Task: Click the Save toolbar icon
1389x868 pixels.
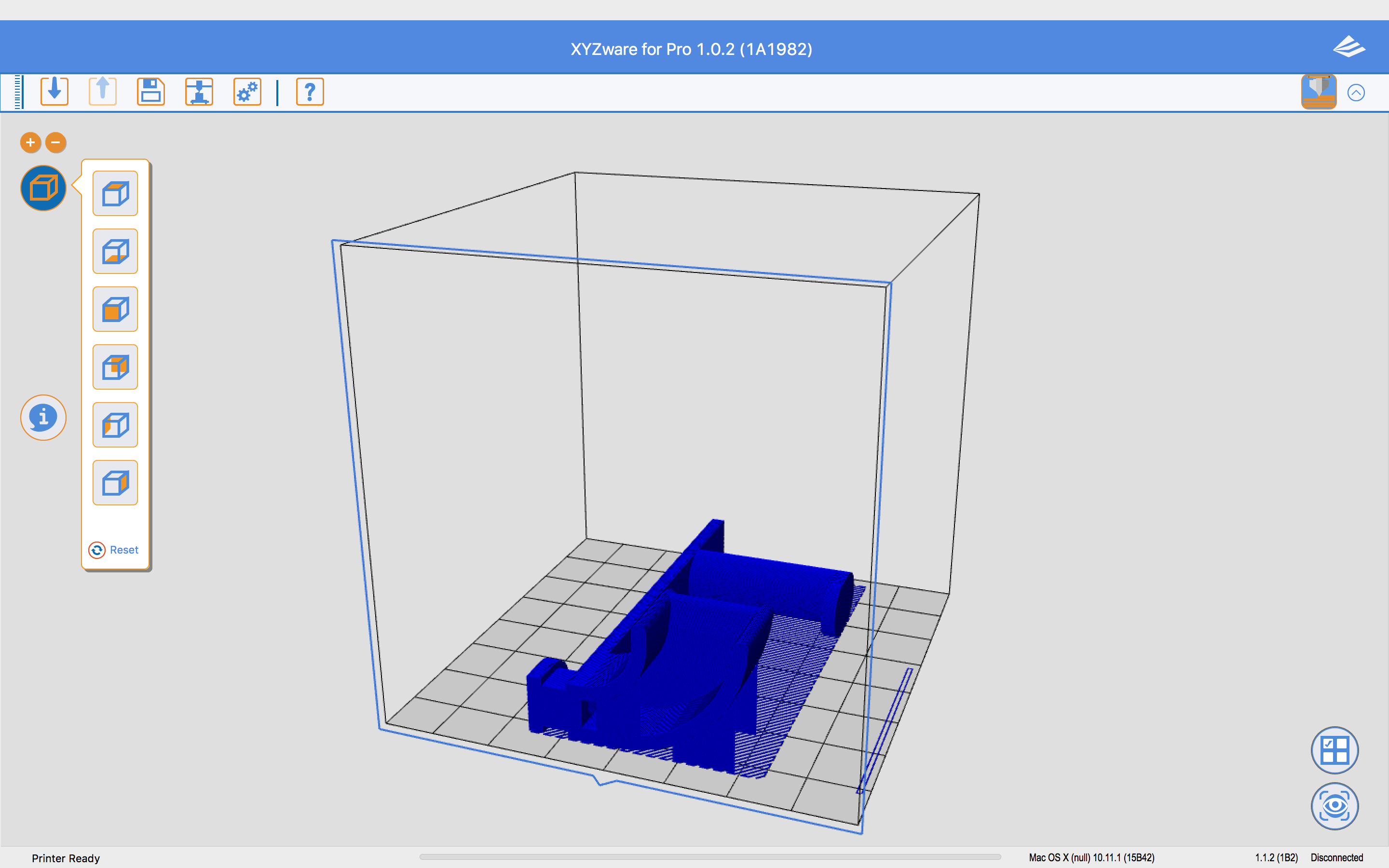Action: [x=150, y=91]
